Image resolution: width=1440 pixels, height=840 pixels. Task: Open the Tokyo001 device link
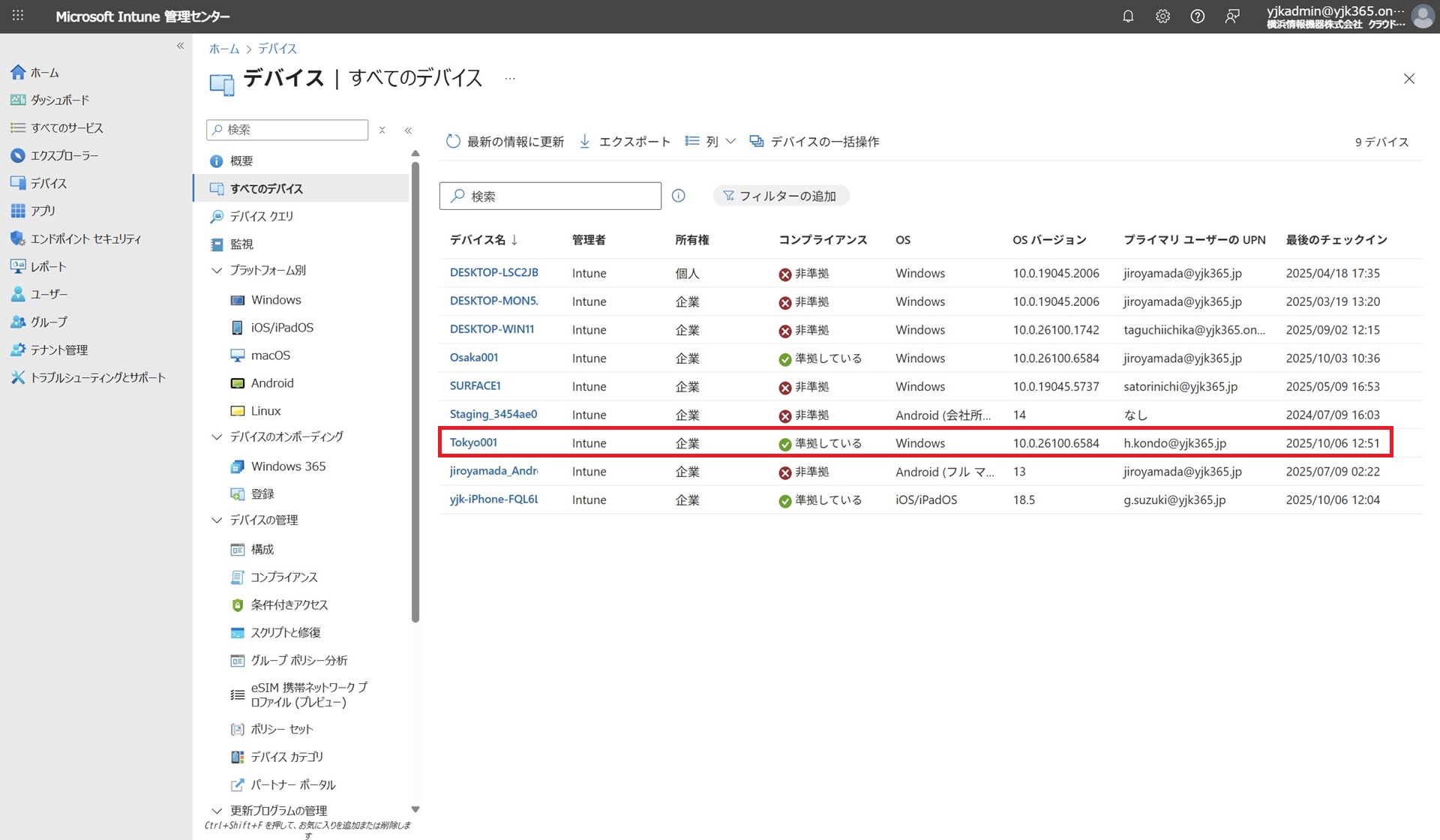tap(473, 442)
